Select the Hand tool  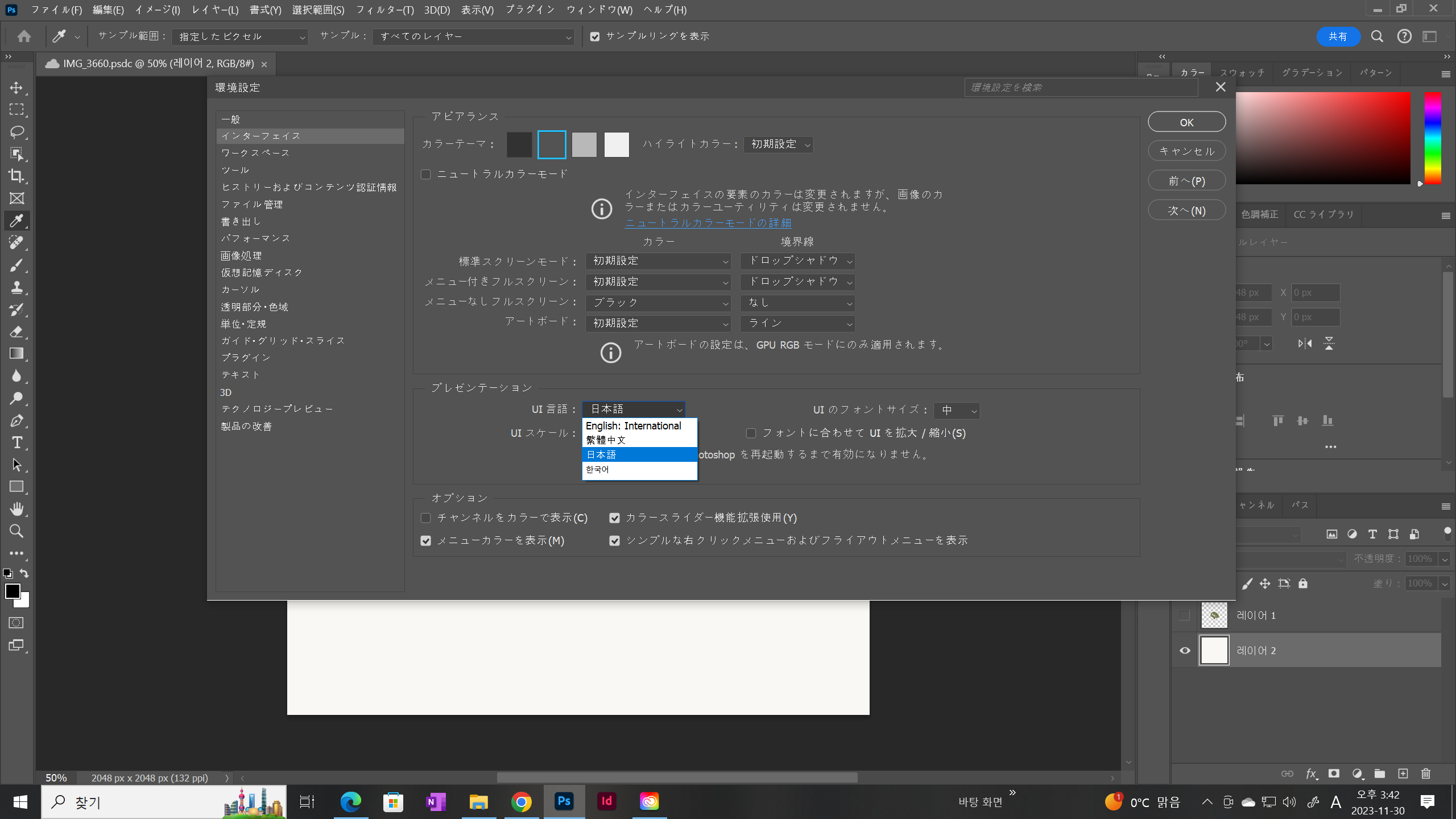click(x=16, y=509)
